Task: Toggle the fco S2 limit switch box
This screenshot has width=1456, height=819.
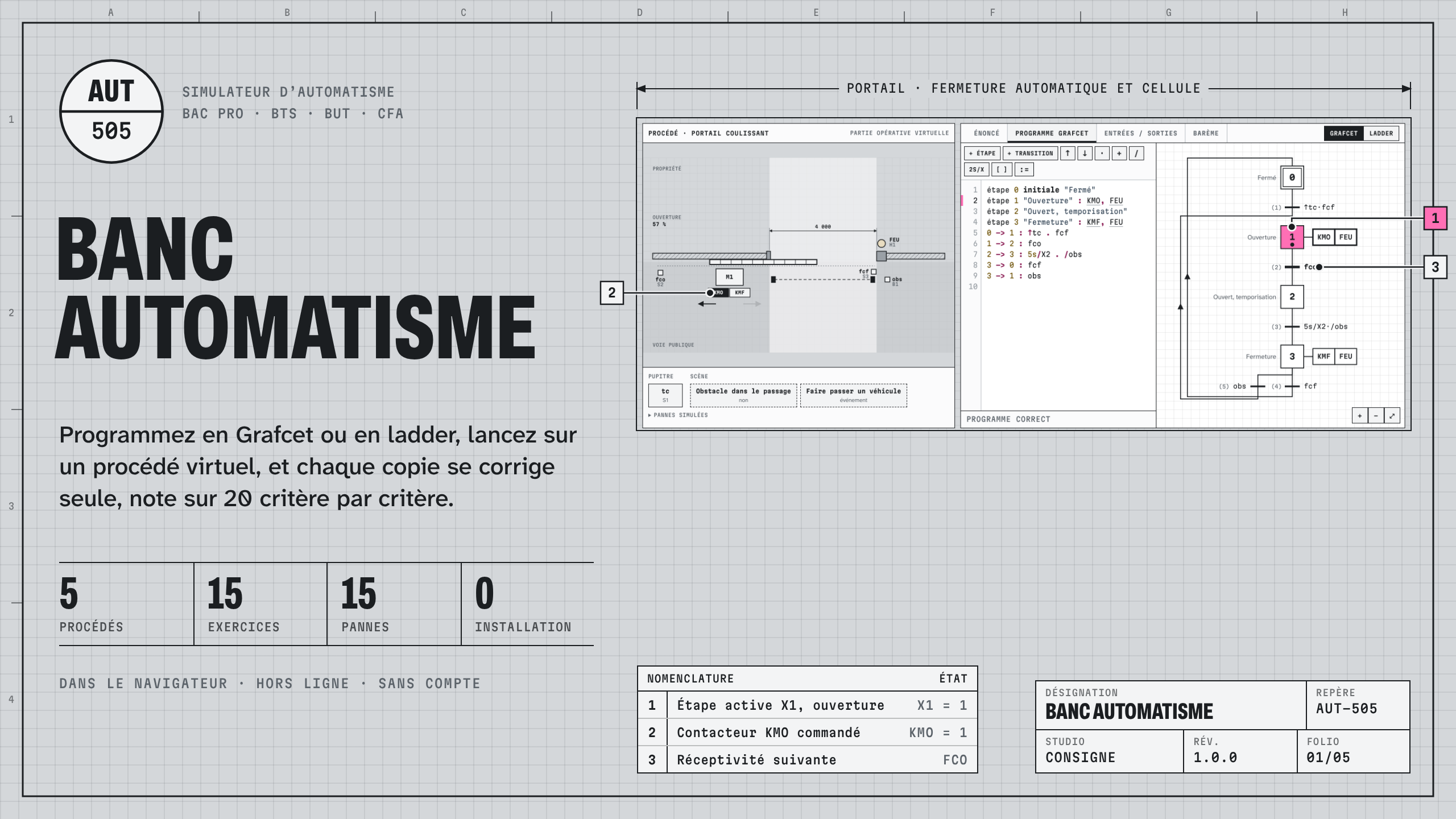Action: coord(660,273)
